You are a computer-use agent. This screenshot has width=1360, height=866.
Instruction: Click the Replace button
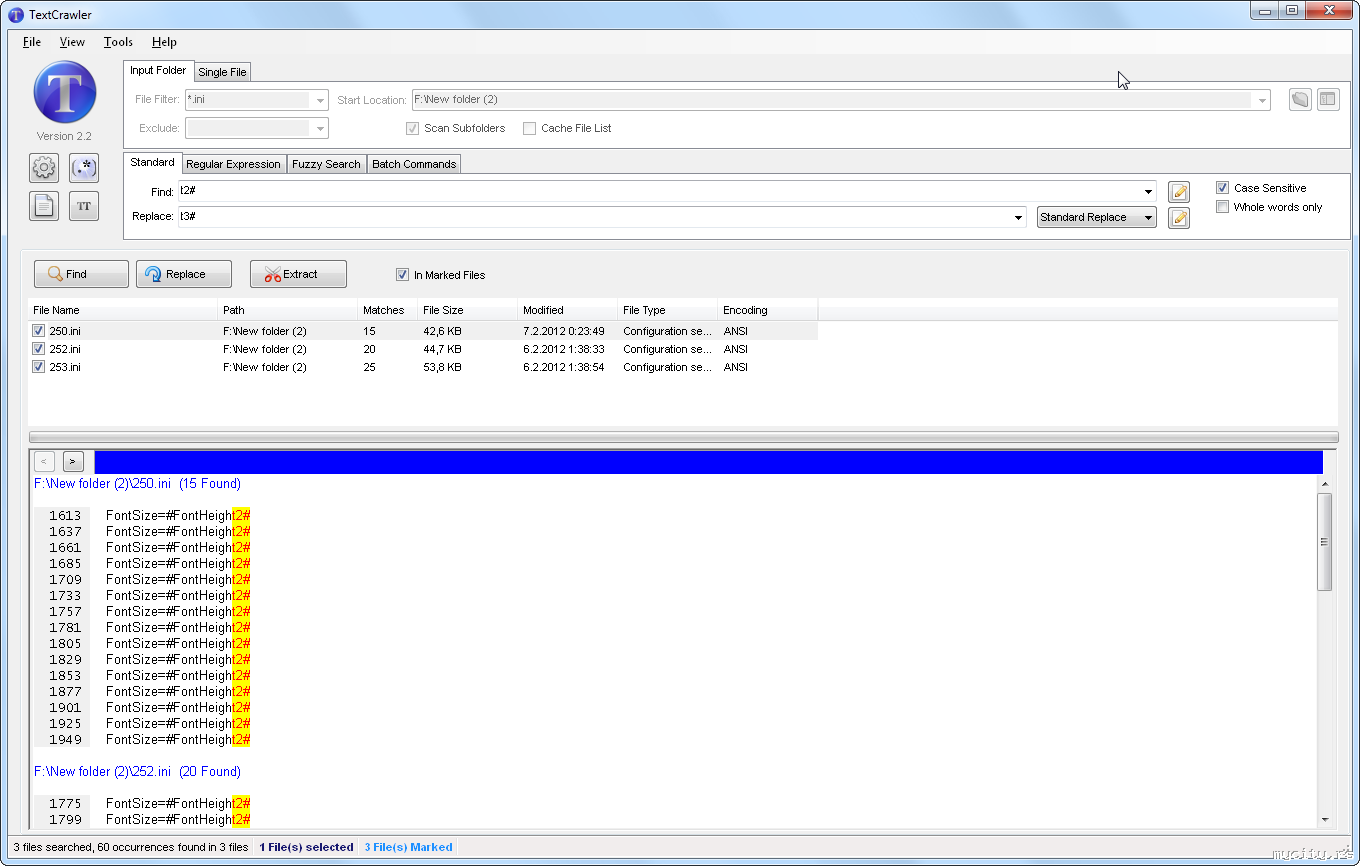point(184,274)
